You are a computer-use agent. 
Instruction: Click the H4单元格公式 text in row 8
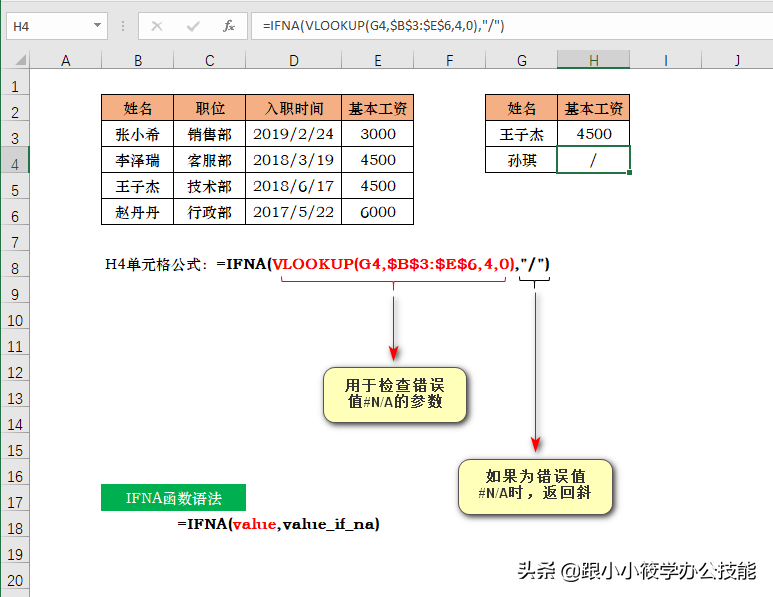327,264
